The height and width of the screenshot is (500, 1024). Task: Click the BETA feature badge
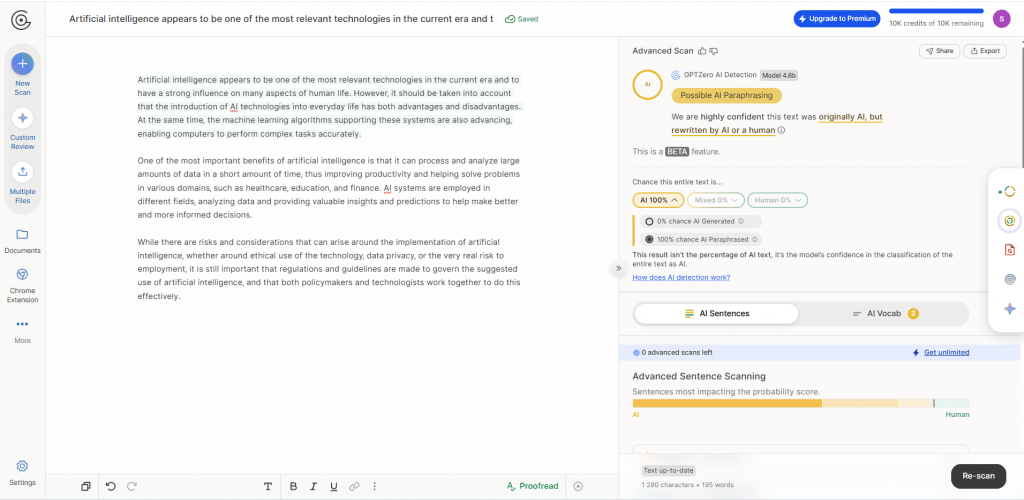point(677,151)
